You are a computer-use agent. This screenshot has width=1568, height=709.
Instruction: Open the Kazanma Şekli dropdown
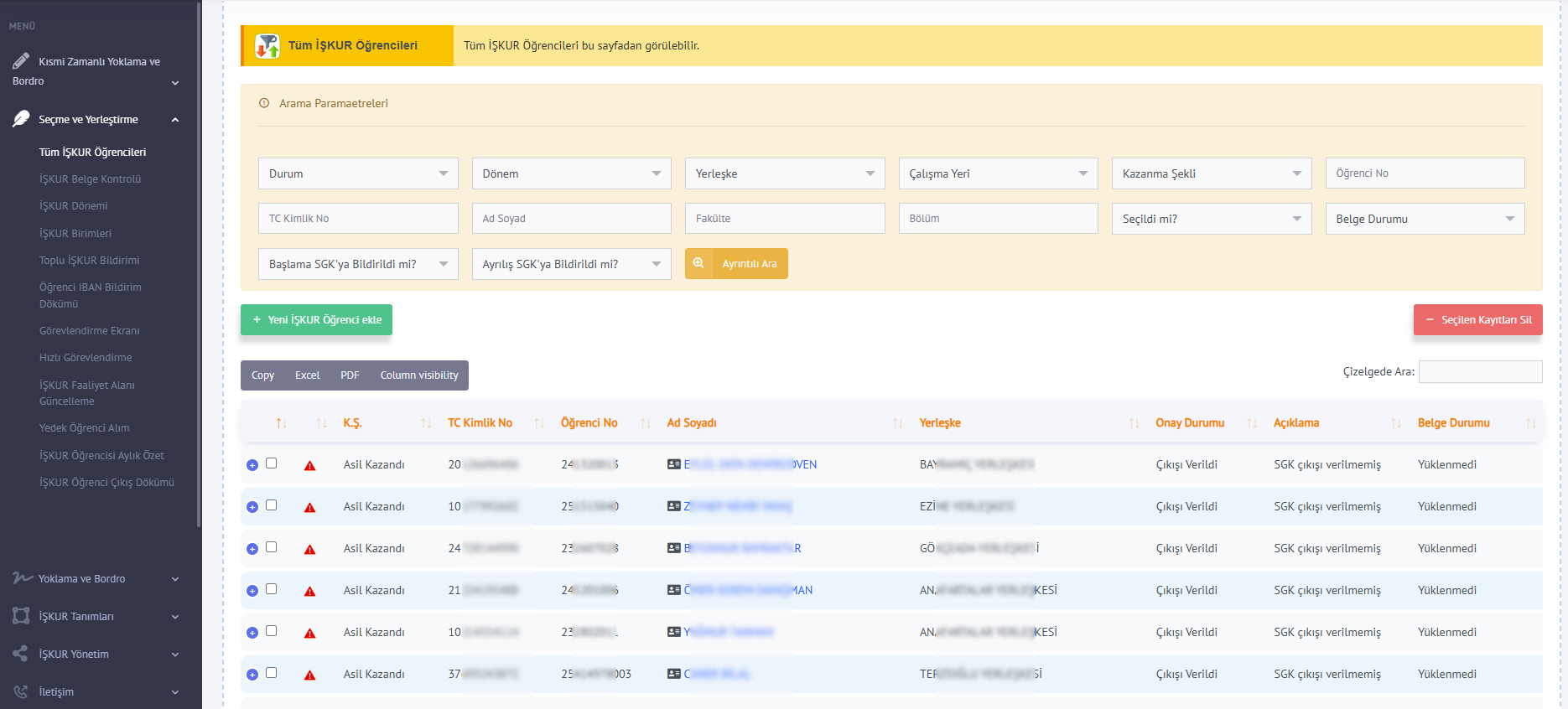(1212, 173)
